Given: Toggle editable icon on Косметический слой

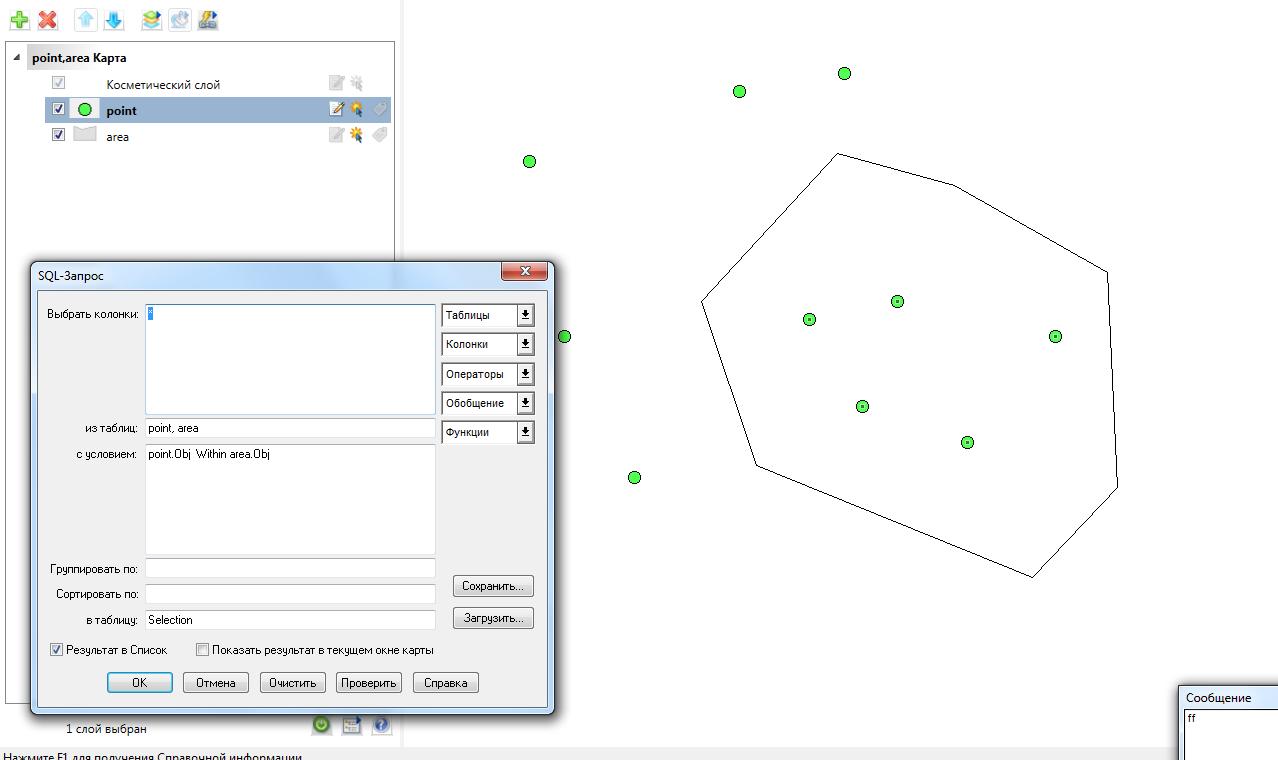Looking at the screenshot, I should point(337,83).
